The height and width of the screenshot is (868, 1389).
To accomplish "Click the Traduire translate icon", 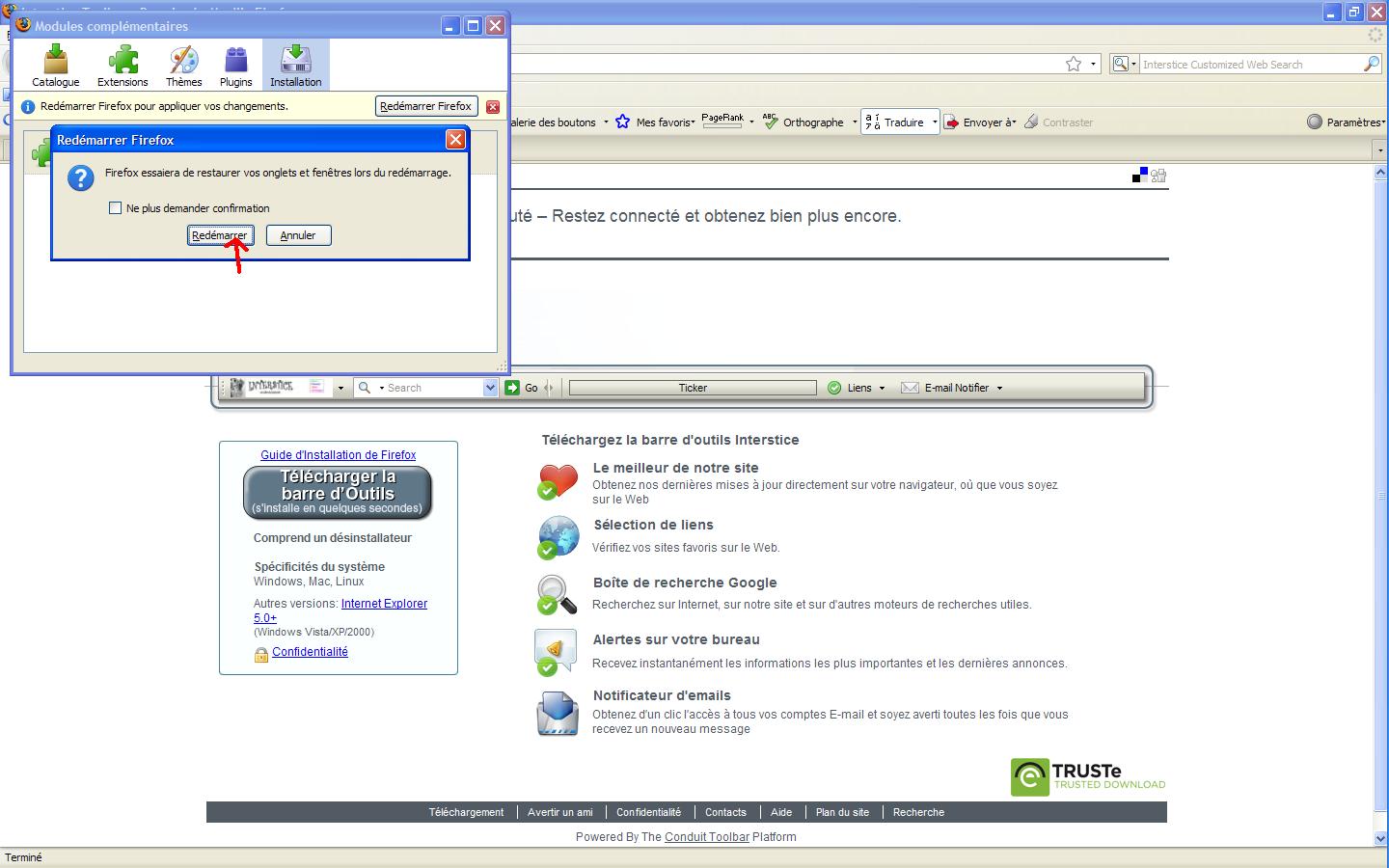I will click(872, 122).
